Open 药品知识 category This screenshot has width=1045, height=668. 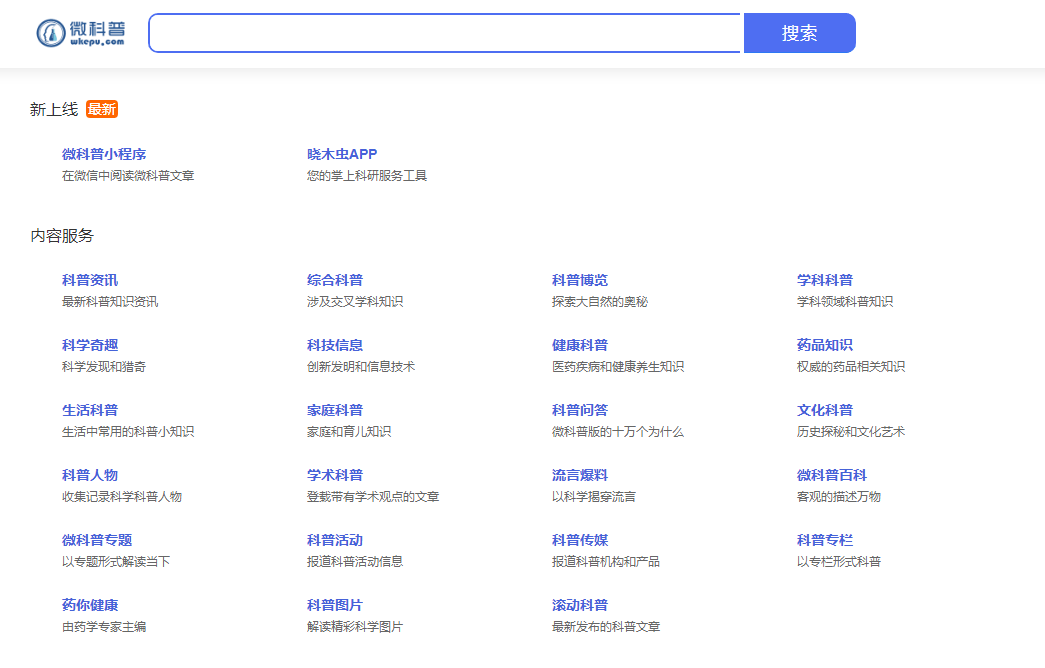(824, 345)
